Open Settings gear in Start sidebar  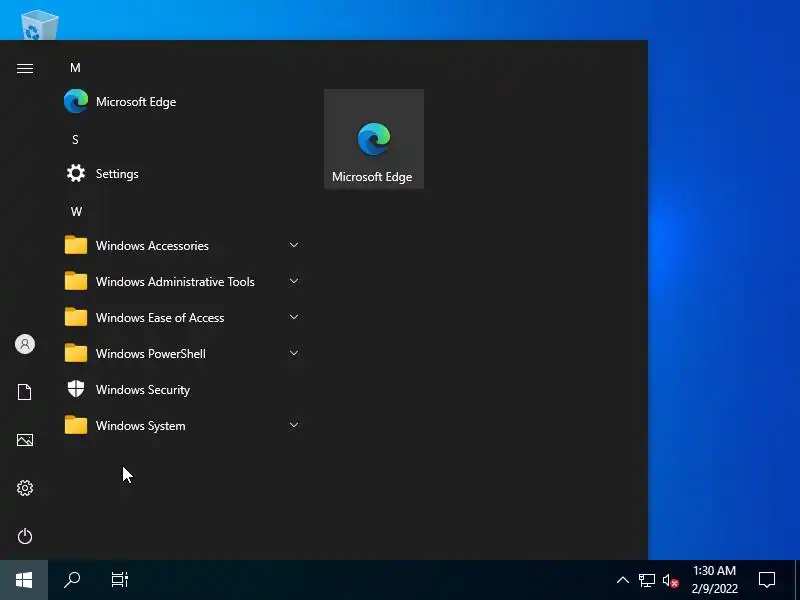24,488
